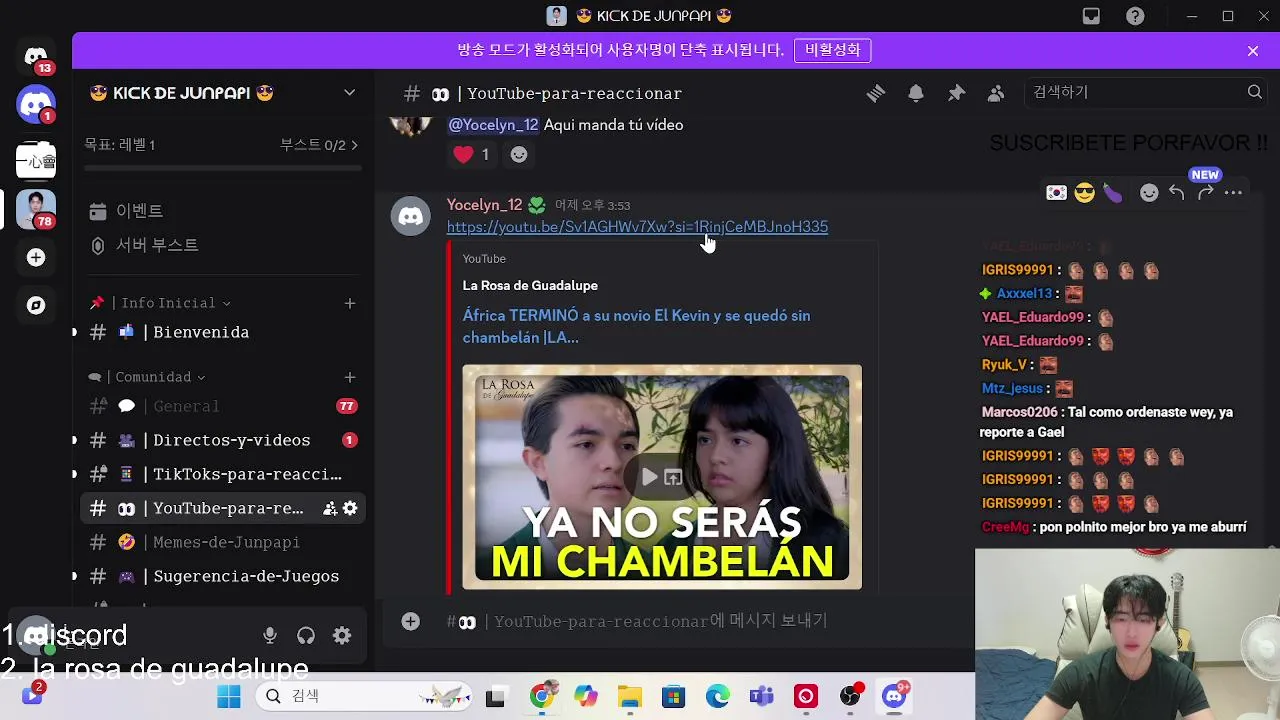Open threads icon in channel header
Image resolution: width=1280 pixels, height=720 pixels.
click(876, 93)
